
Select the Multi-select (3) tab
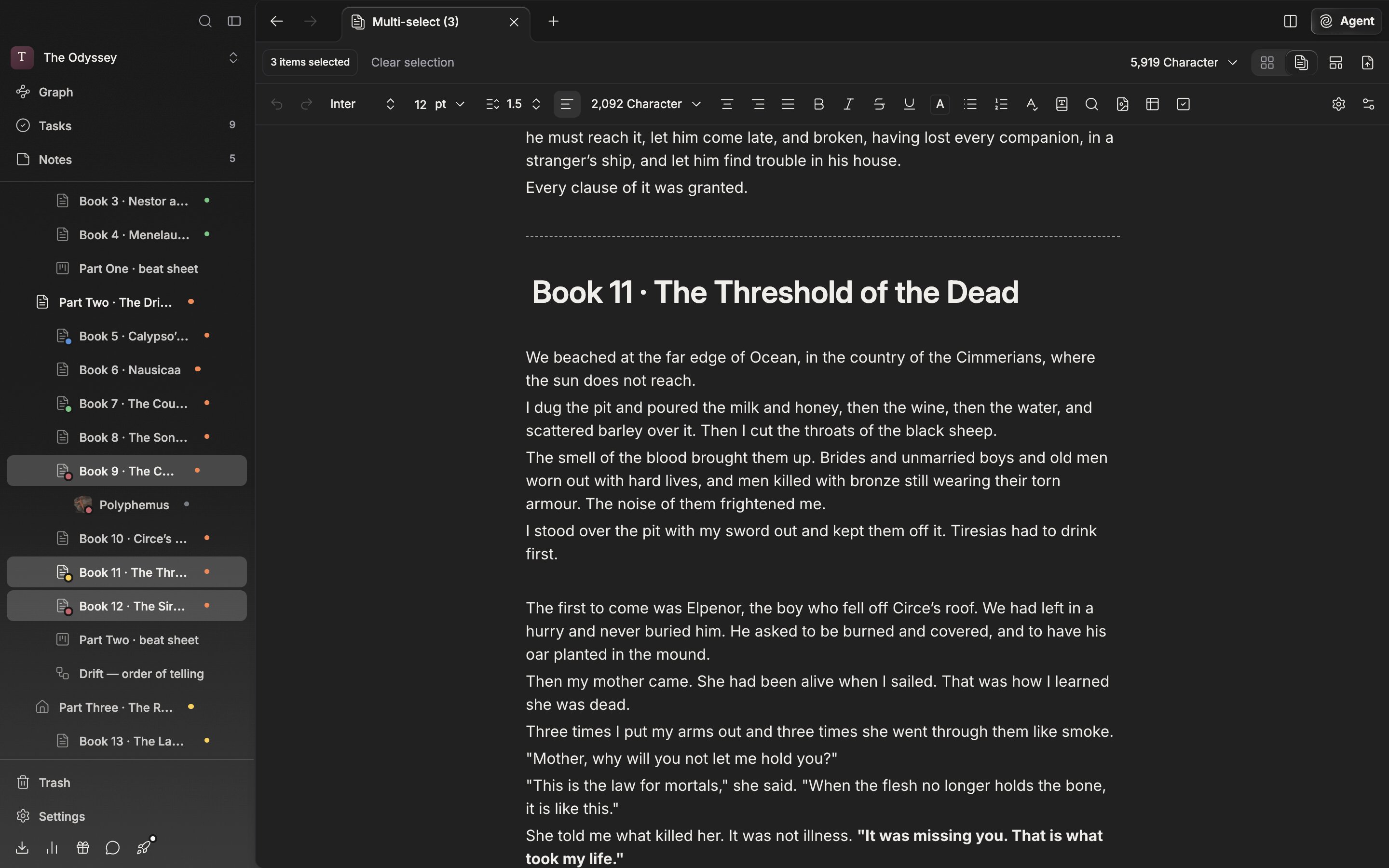click(x=436, y=22)
